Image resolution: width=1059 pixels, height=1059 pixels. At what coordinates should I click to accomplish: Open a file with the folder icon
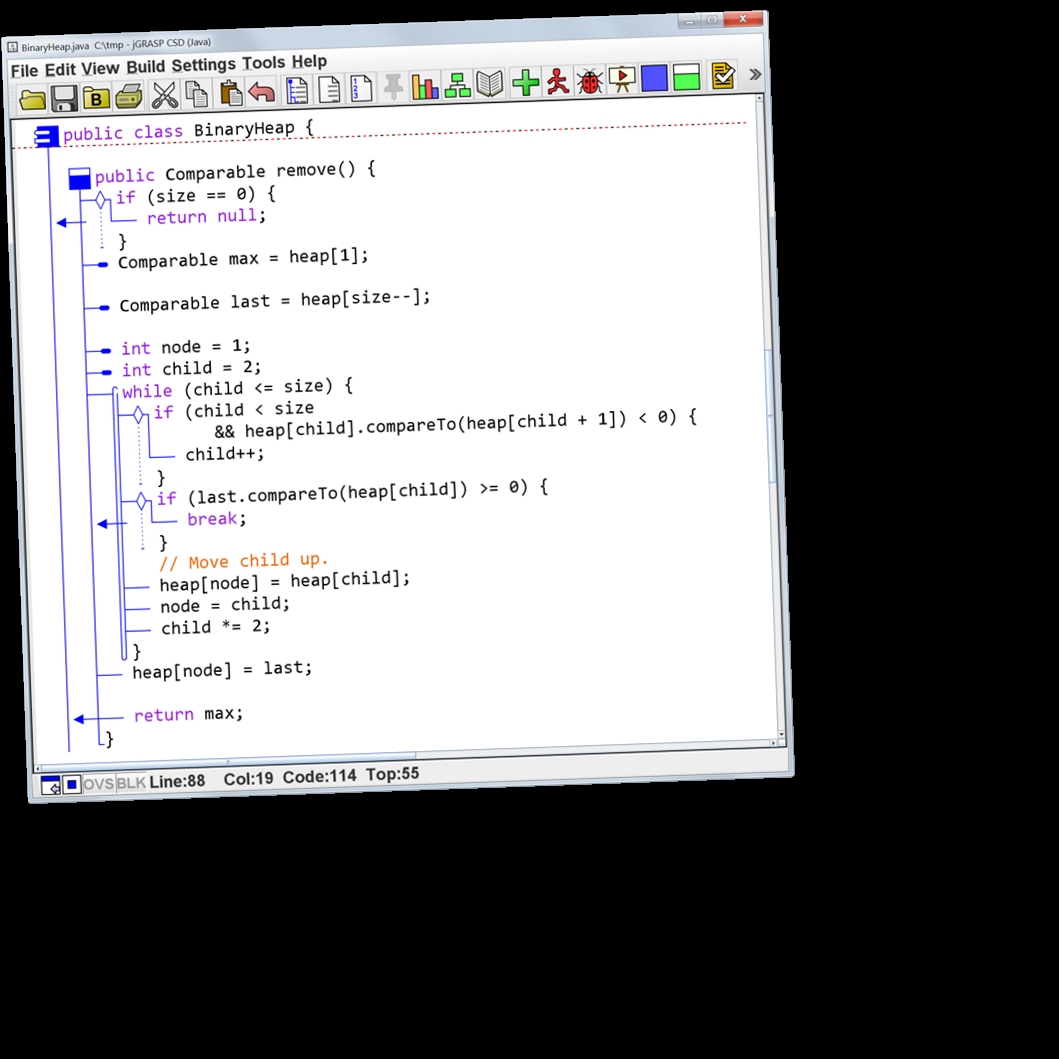32,100
